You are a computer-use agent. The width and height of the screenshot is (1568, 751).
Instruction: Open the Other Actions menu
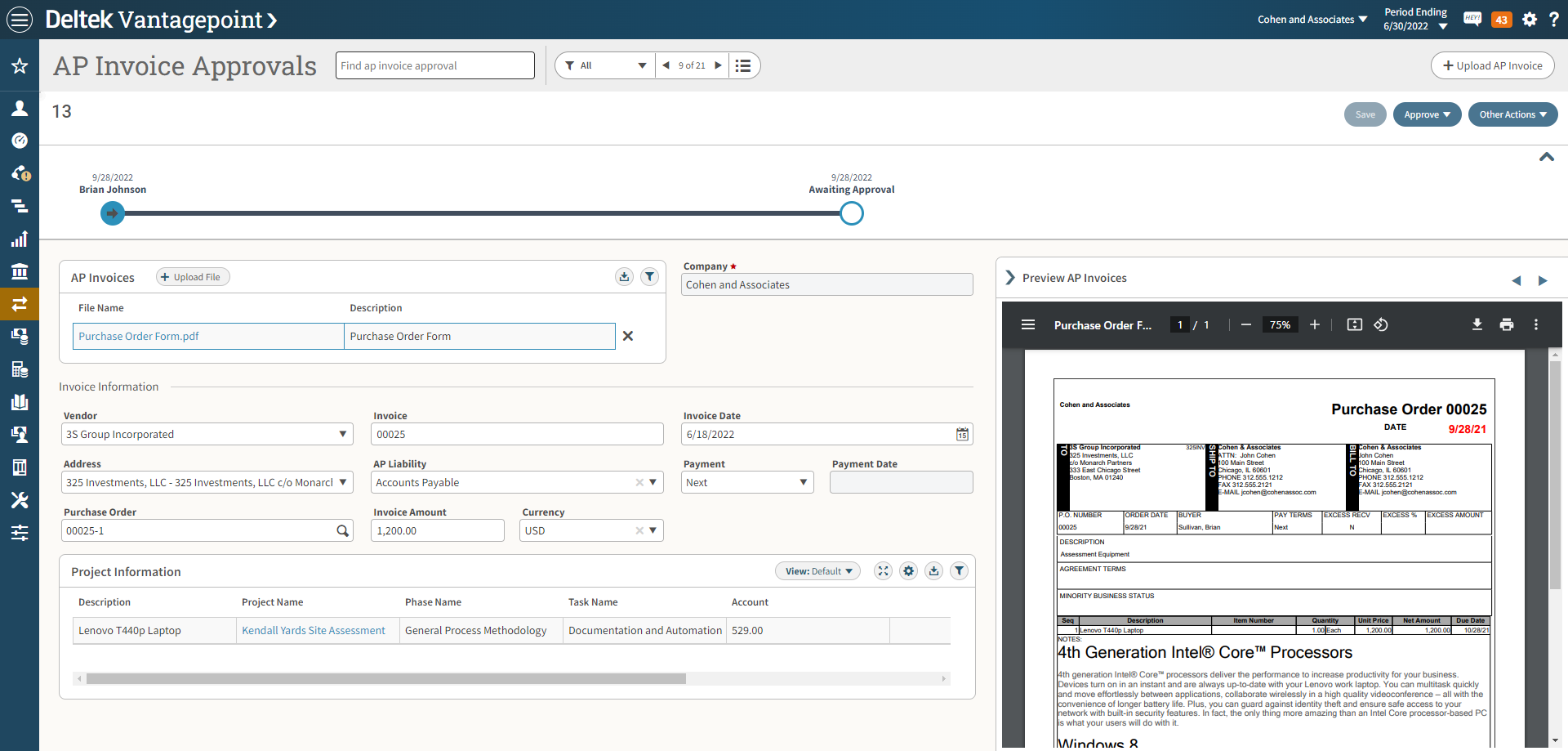(1512, 114)
